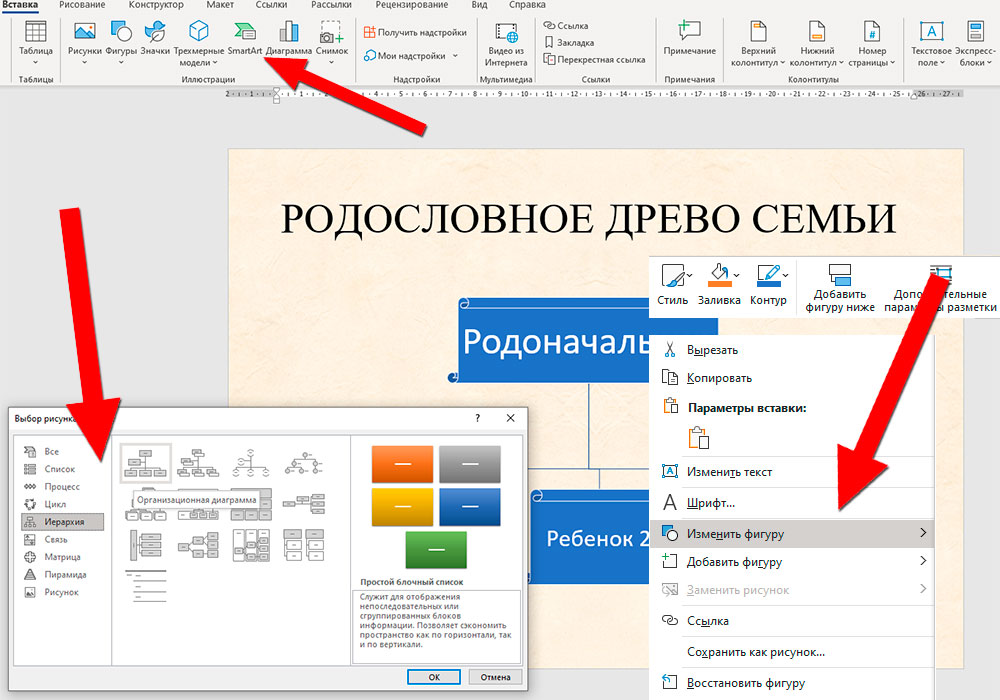
Task: Pick the orange block color swatch
Action: [402, 464]
